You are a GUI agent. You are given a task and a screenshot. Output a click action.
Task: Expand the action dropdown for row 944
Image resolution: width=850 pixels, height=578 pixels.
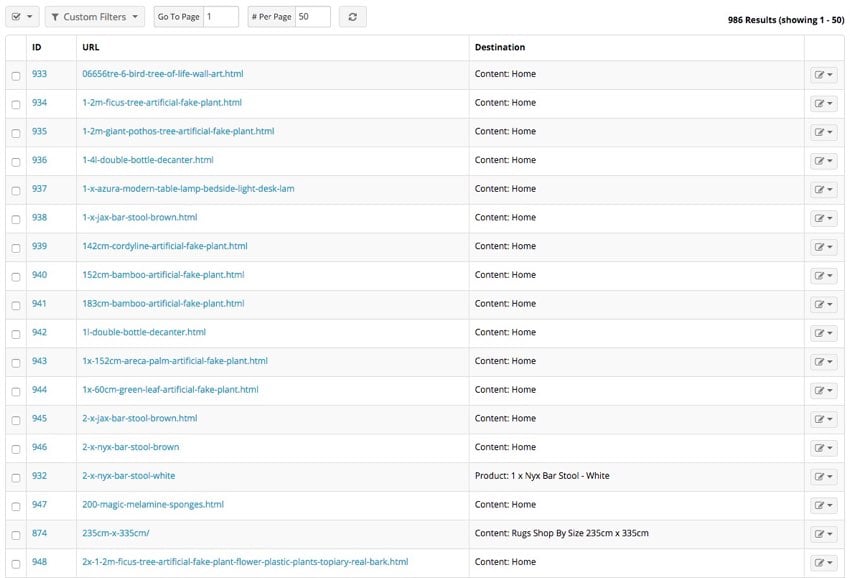tap(823, 390)
